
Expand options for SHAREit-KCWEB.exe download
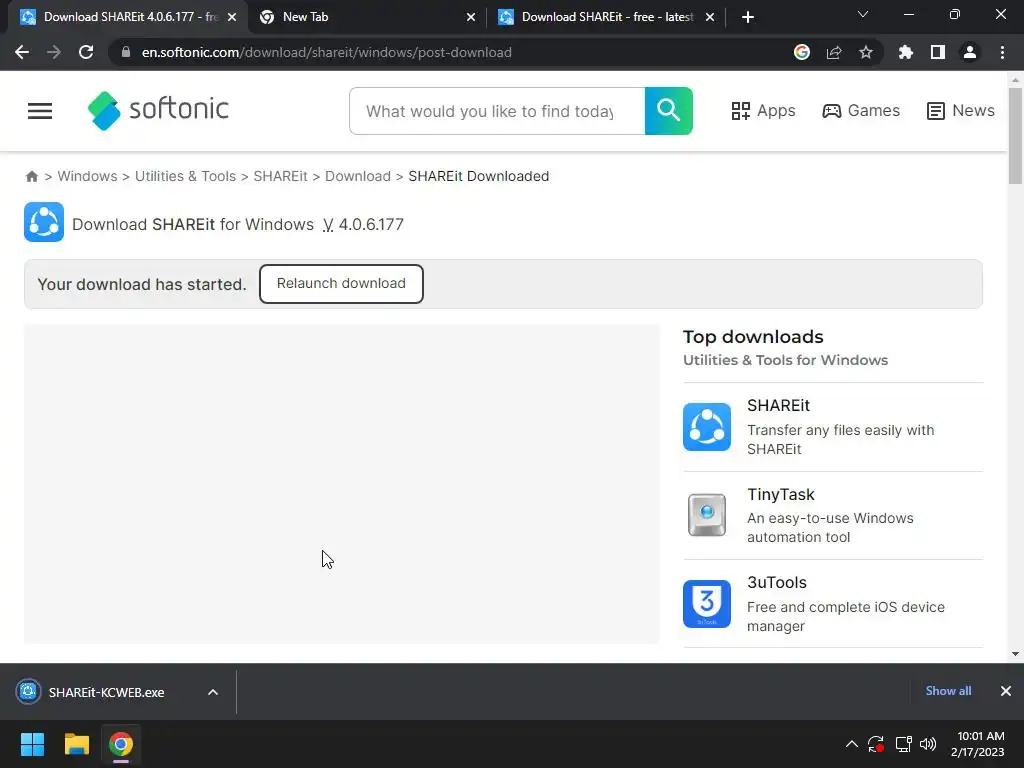[213, 692]
